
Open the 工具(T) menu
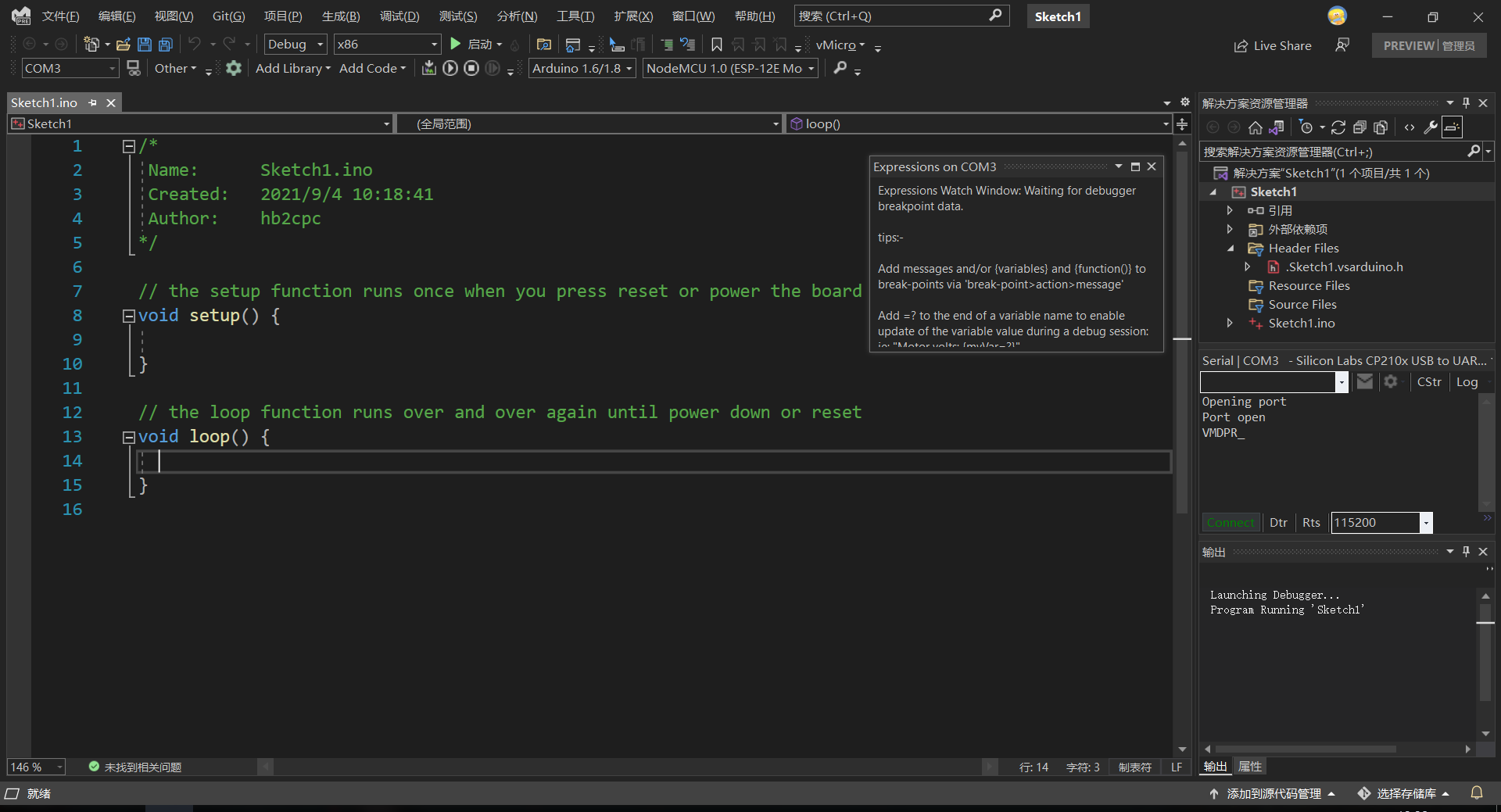pos(575,16)
